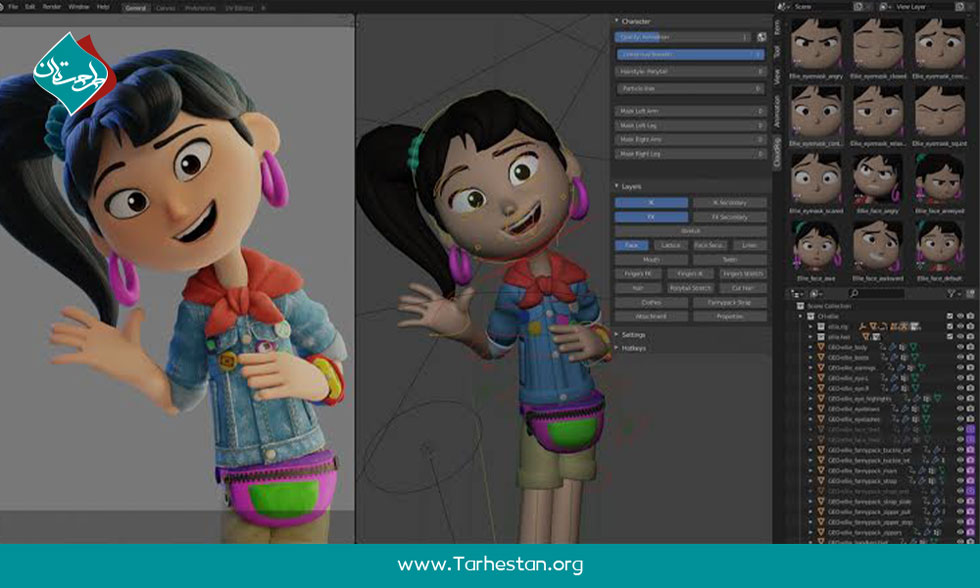Adjust the Mask Left Arm slider
This screenshot has height=588, width=980.
click(x=691, y=111)
